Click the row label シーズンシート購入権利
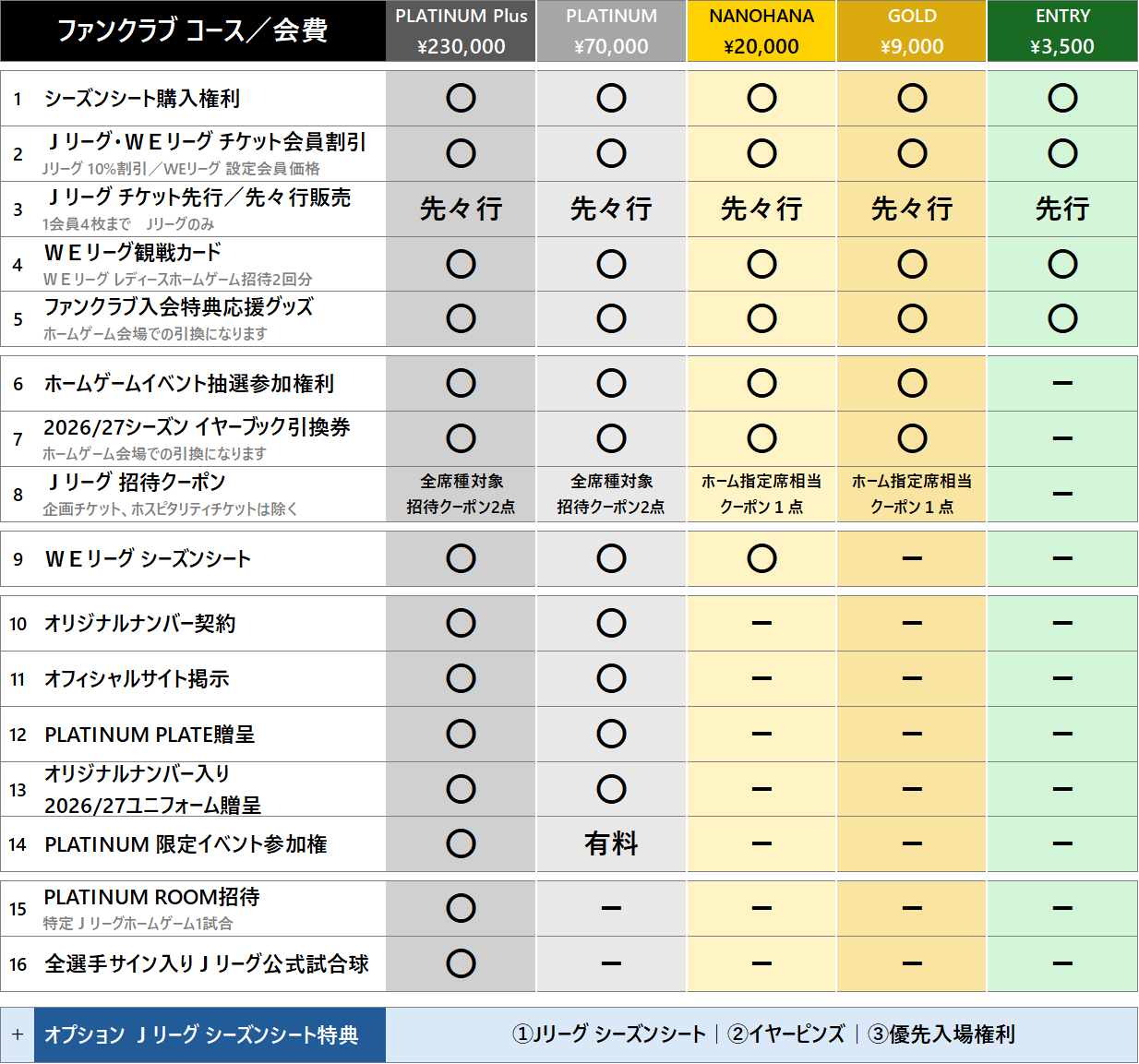Viewport: 1139px width, 1064px height. pos(142,98)
